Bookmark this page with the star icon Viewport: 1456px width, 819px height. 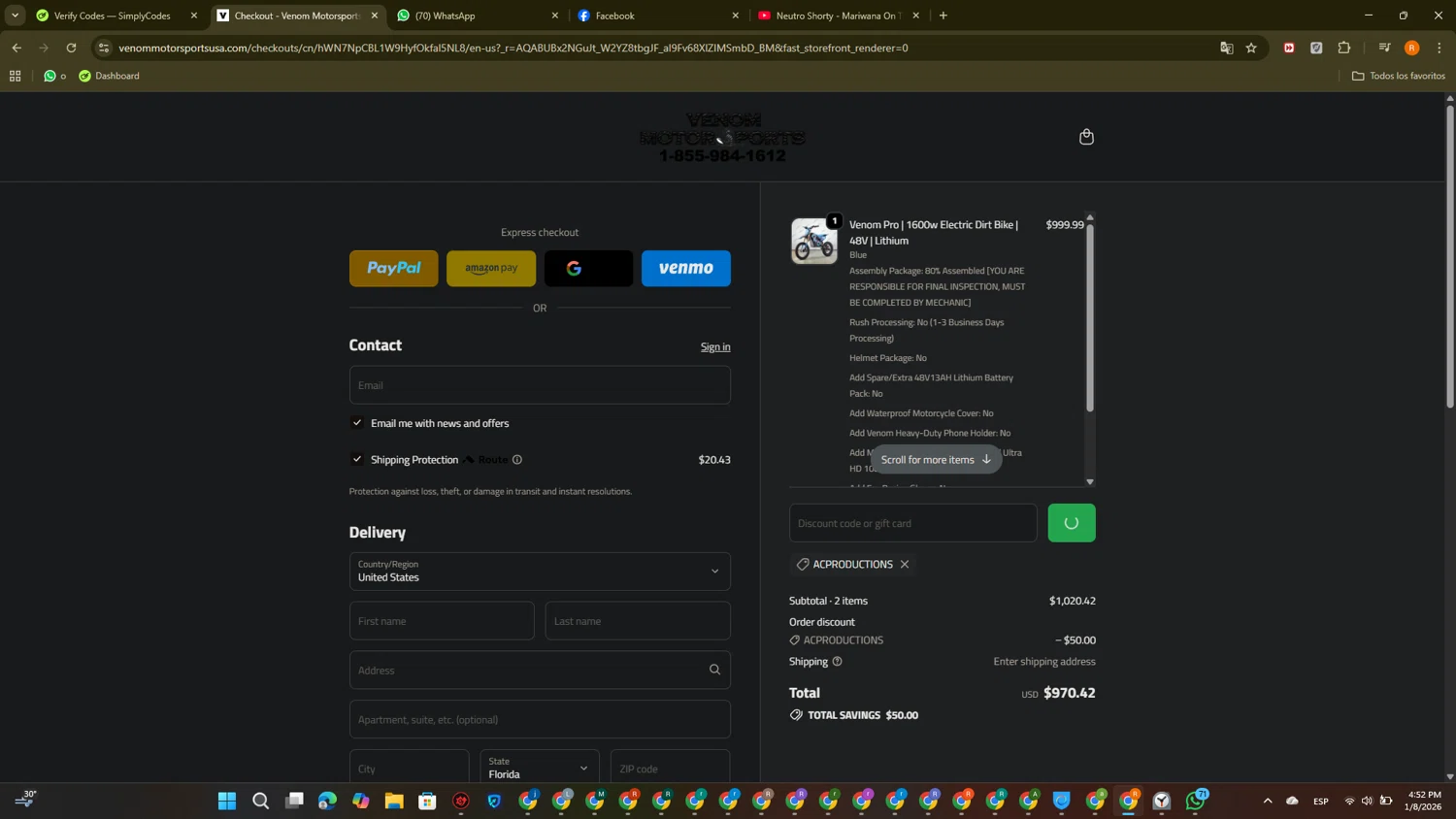(x=1251, y=48)
